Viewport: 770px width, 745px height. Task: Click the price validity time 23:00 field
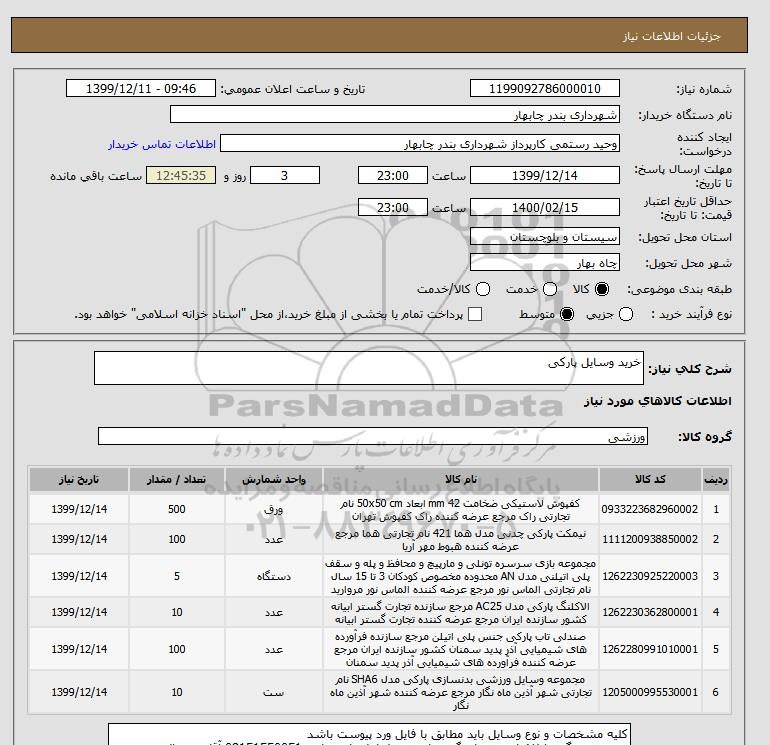pyautogui.click(x=393, y=207)
